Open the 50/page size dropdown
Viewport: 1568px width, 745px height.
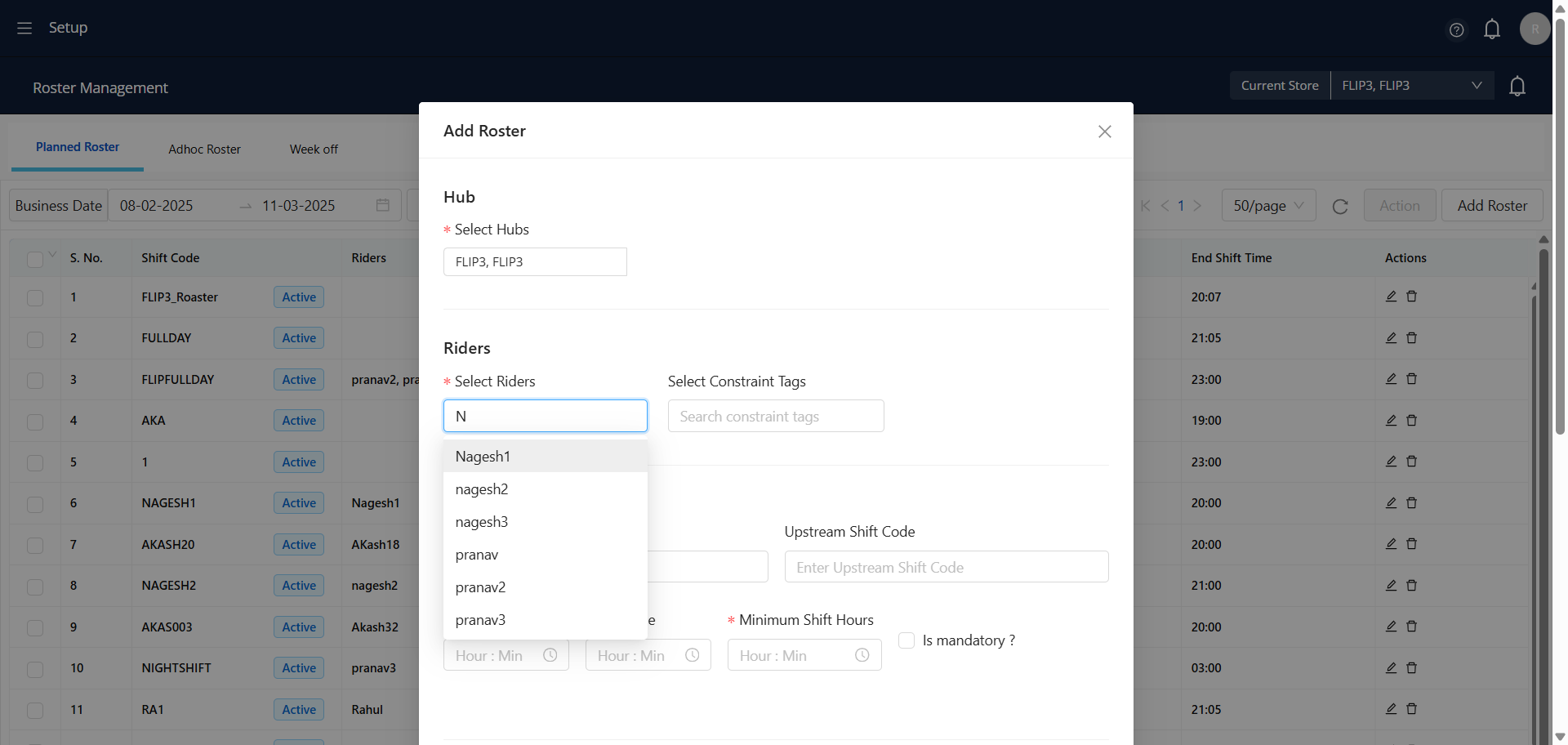click(1268, 205)
